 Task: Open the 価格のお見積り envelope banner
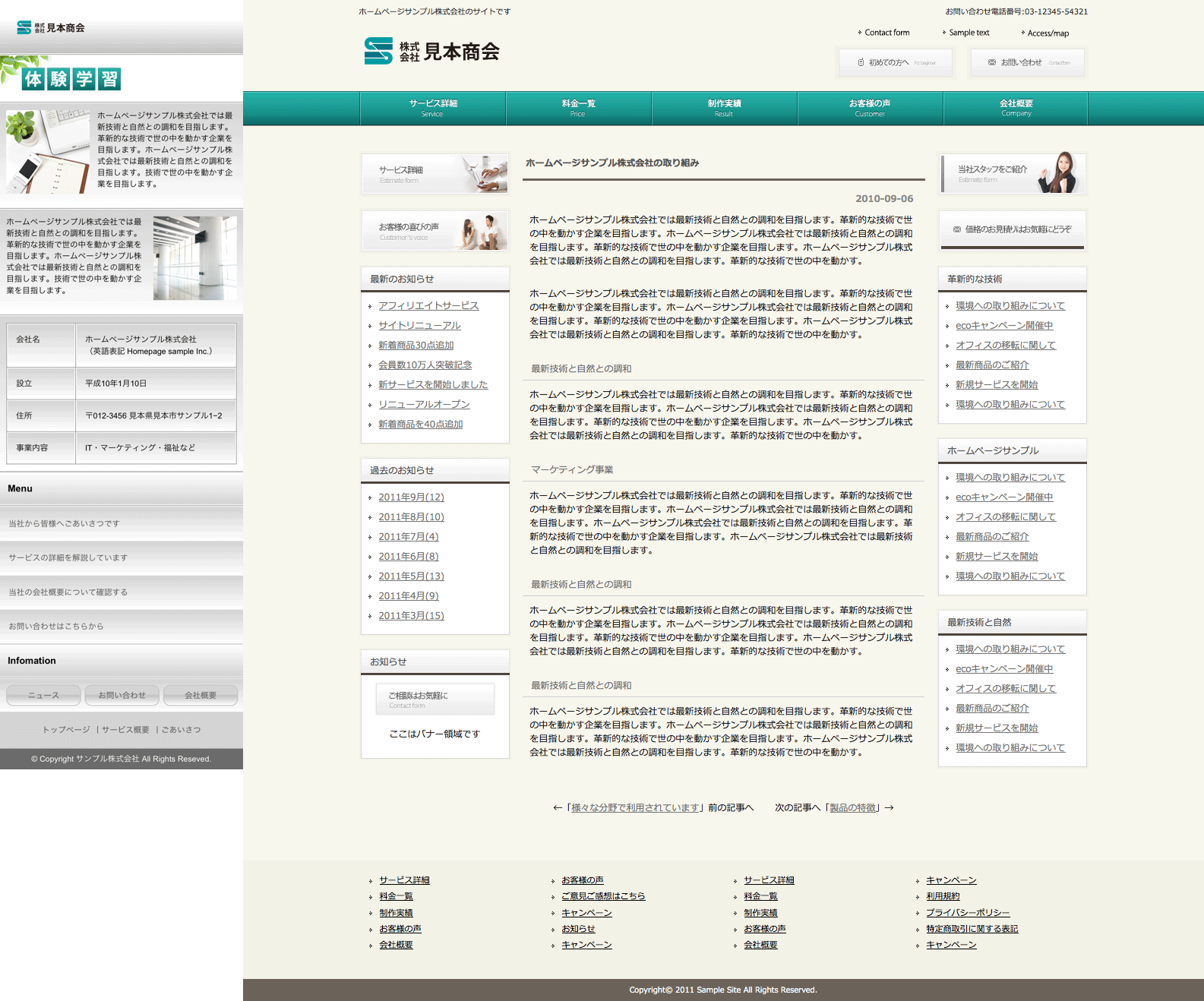(1012, 229)
